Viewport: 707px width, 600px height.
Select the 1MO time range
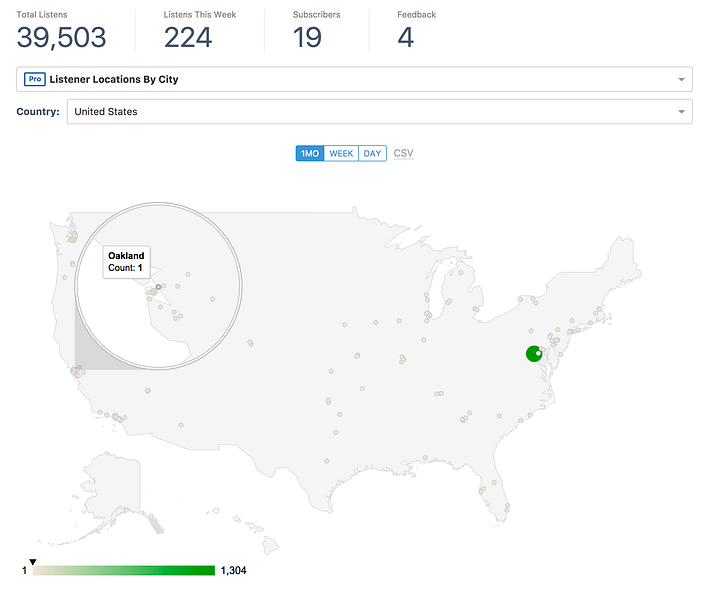310,153
